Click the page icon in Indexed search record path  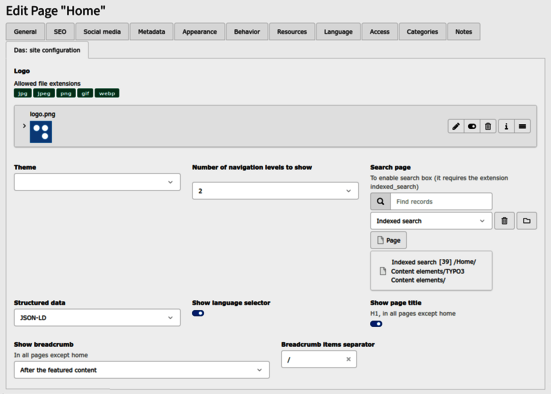(383, 271)
